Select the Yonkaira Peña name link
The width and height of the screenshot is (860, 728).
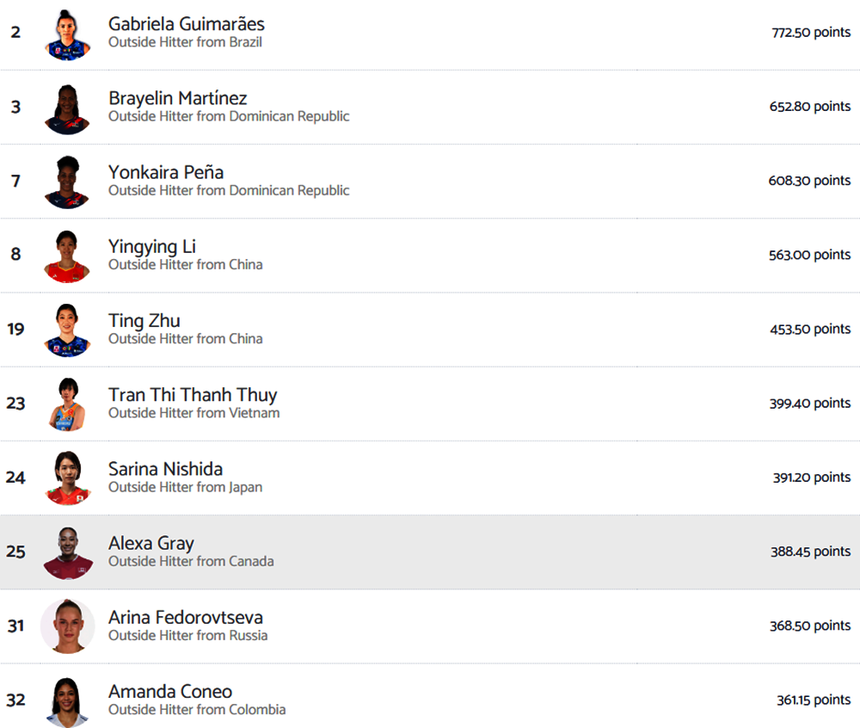click(166, 172)
